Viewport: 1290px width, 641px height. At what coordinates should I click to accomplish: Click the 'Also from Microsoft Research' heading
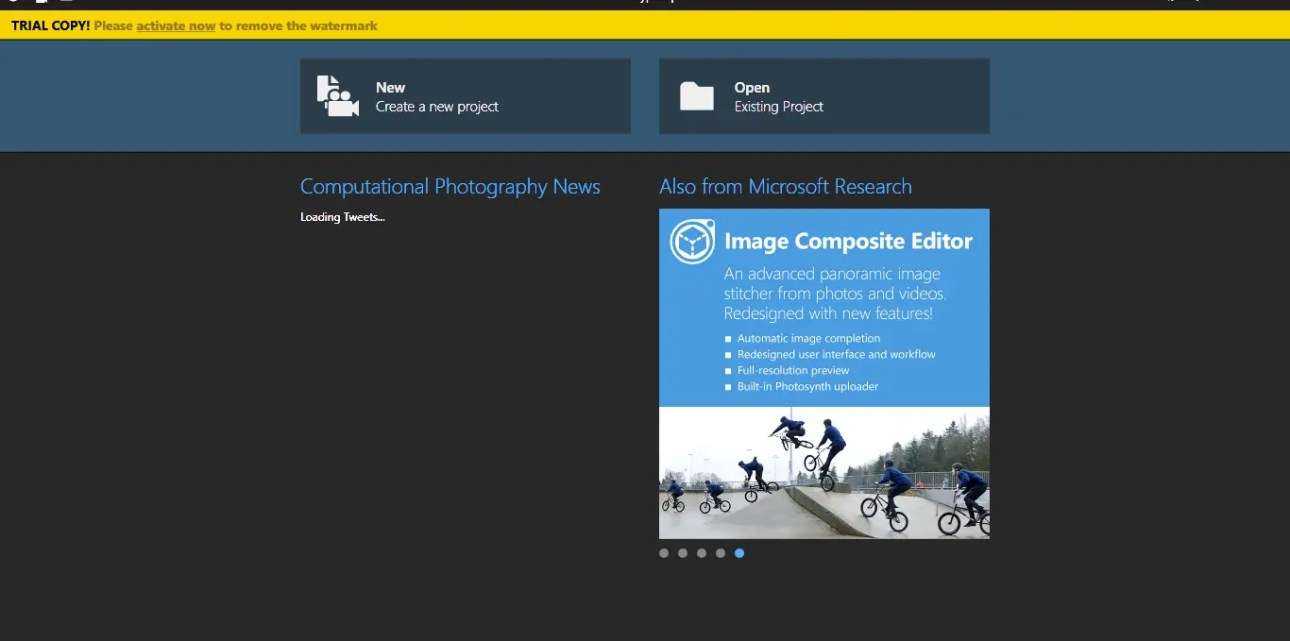[x=785, y=187]
